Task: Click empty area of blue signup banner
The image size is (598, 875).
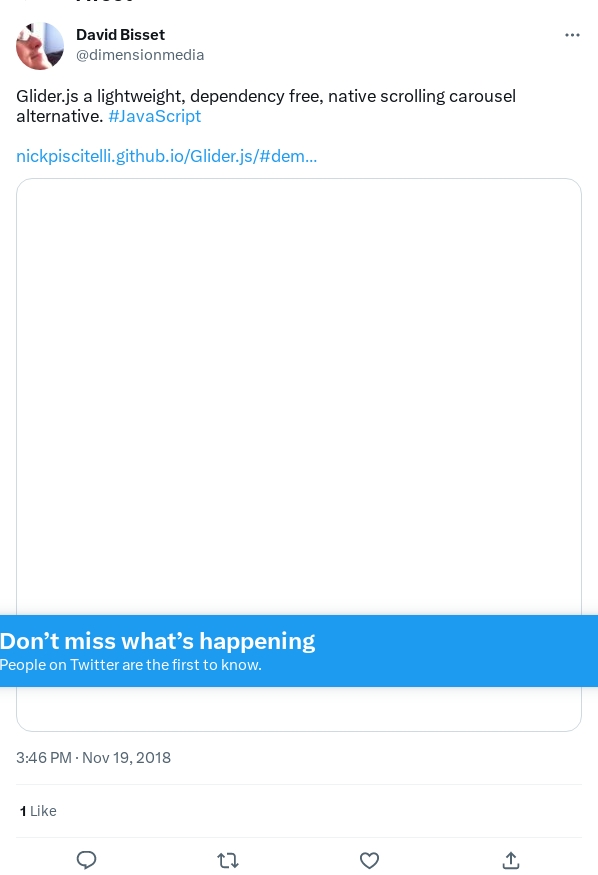Action: pos(457,651)
